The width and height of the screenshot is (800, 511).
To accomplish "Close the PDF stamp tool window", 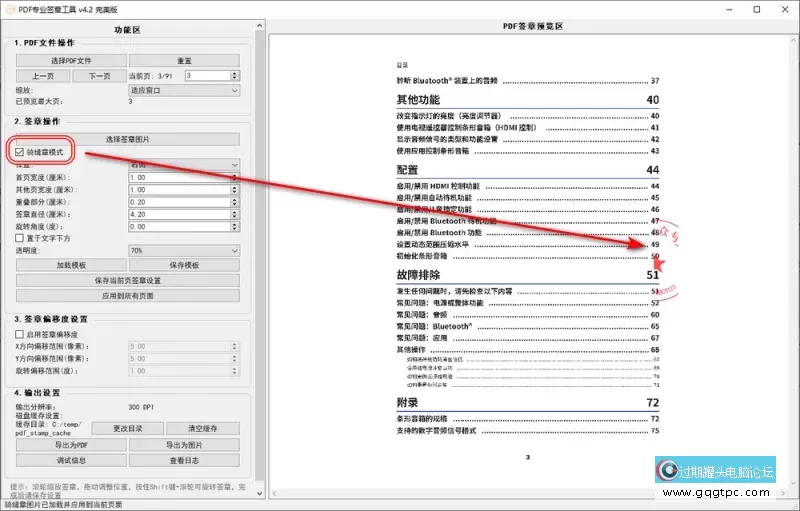I will [785, 9].
